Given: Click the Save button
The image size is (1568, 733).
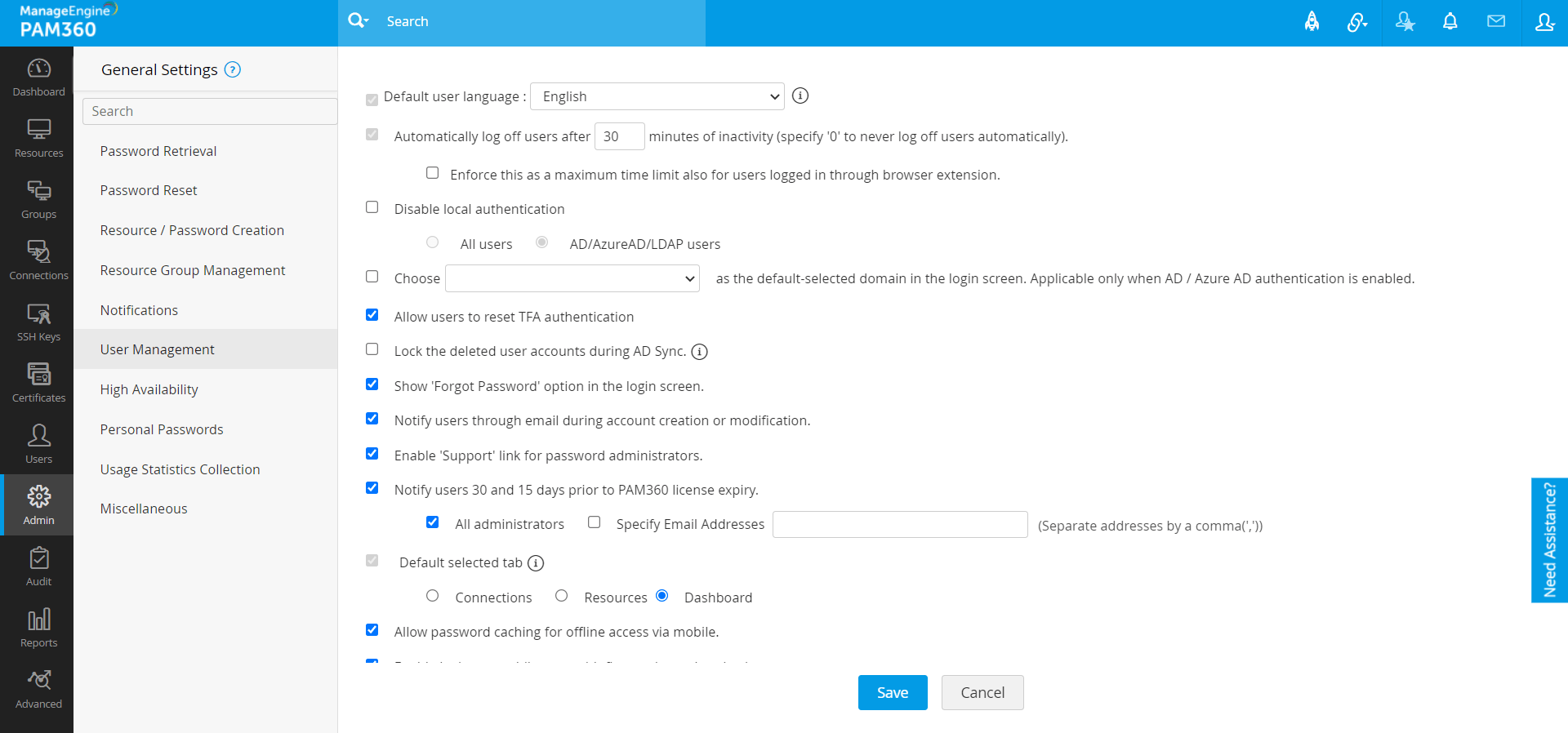Looking at the screenshot, I should pos(893,692).
